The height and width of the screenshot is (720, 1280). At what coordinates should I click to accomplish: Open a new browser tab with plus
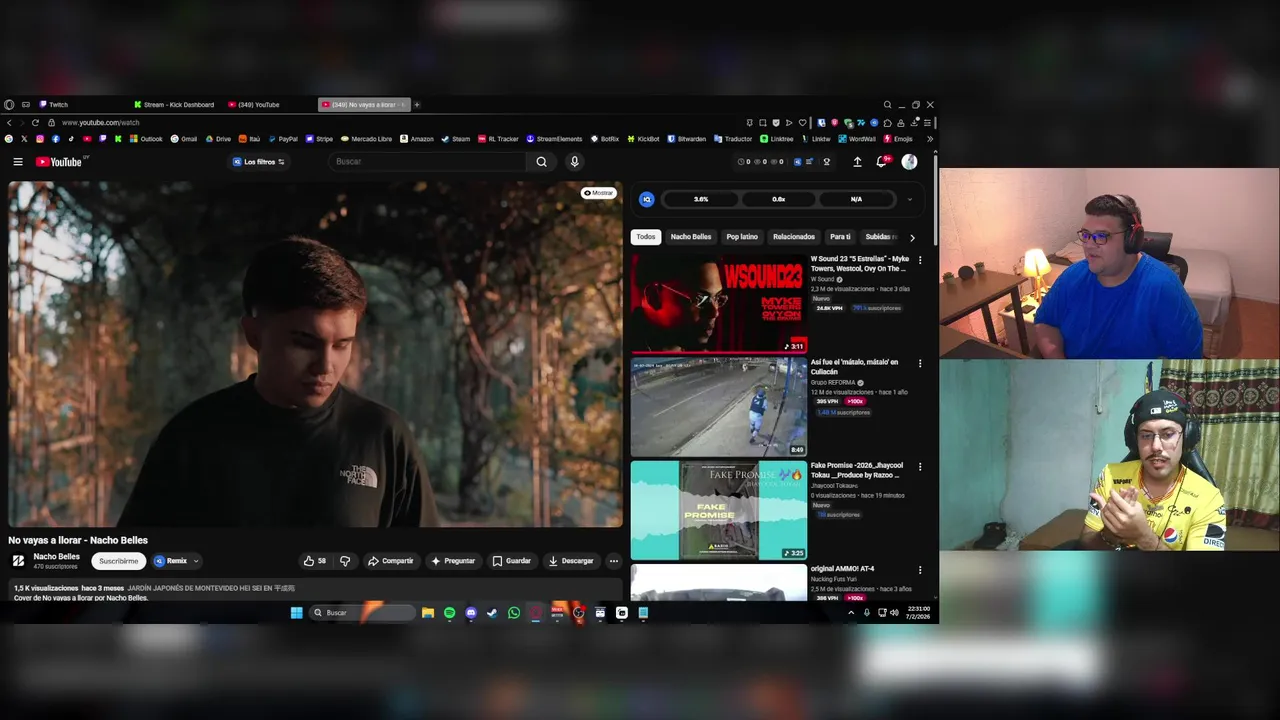click(417, 105)
